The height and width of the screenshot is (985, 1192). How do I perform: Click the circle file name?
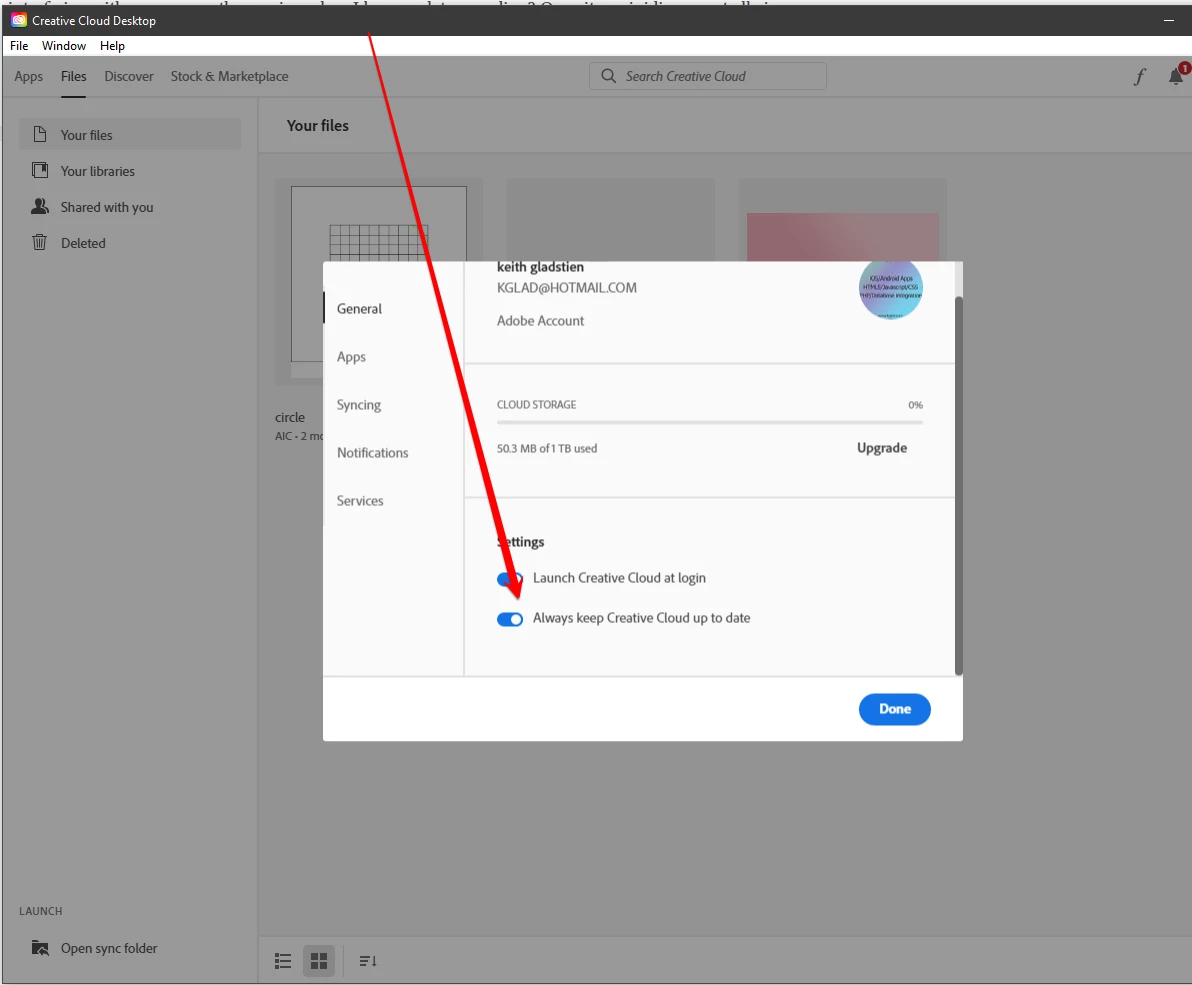click(x=290, y=417)
